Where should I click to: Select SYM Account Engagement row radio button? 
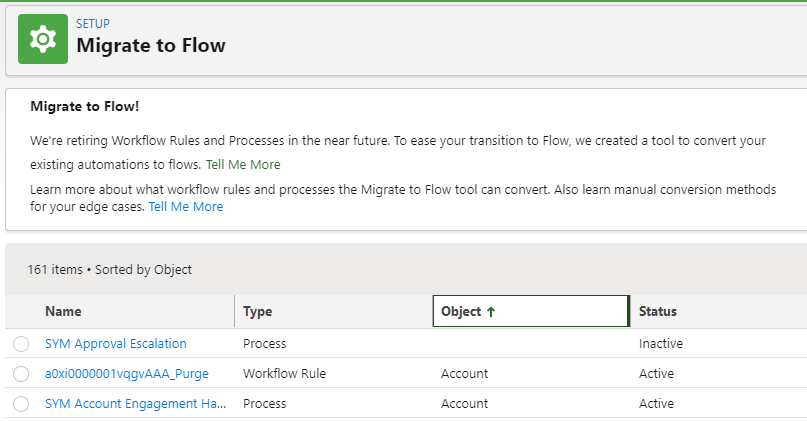coord(22,404)
